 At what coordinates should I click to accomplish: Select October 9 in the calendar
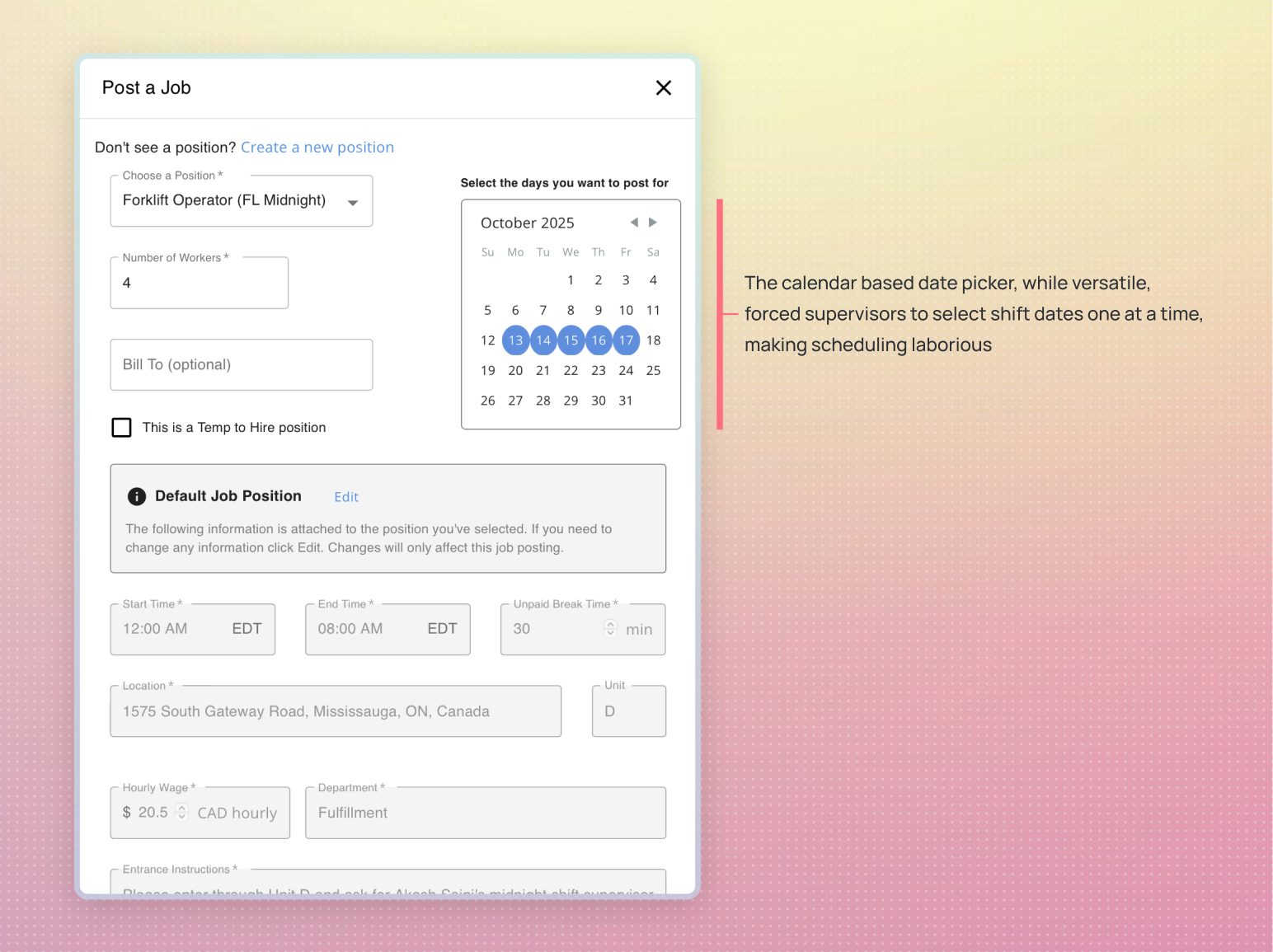(599, 311)
